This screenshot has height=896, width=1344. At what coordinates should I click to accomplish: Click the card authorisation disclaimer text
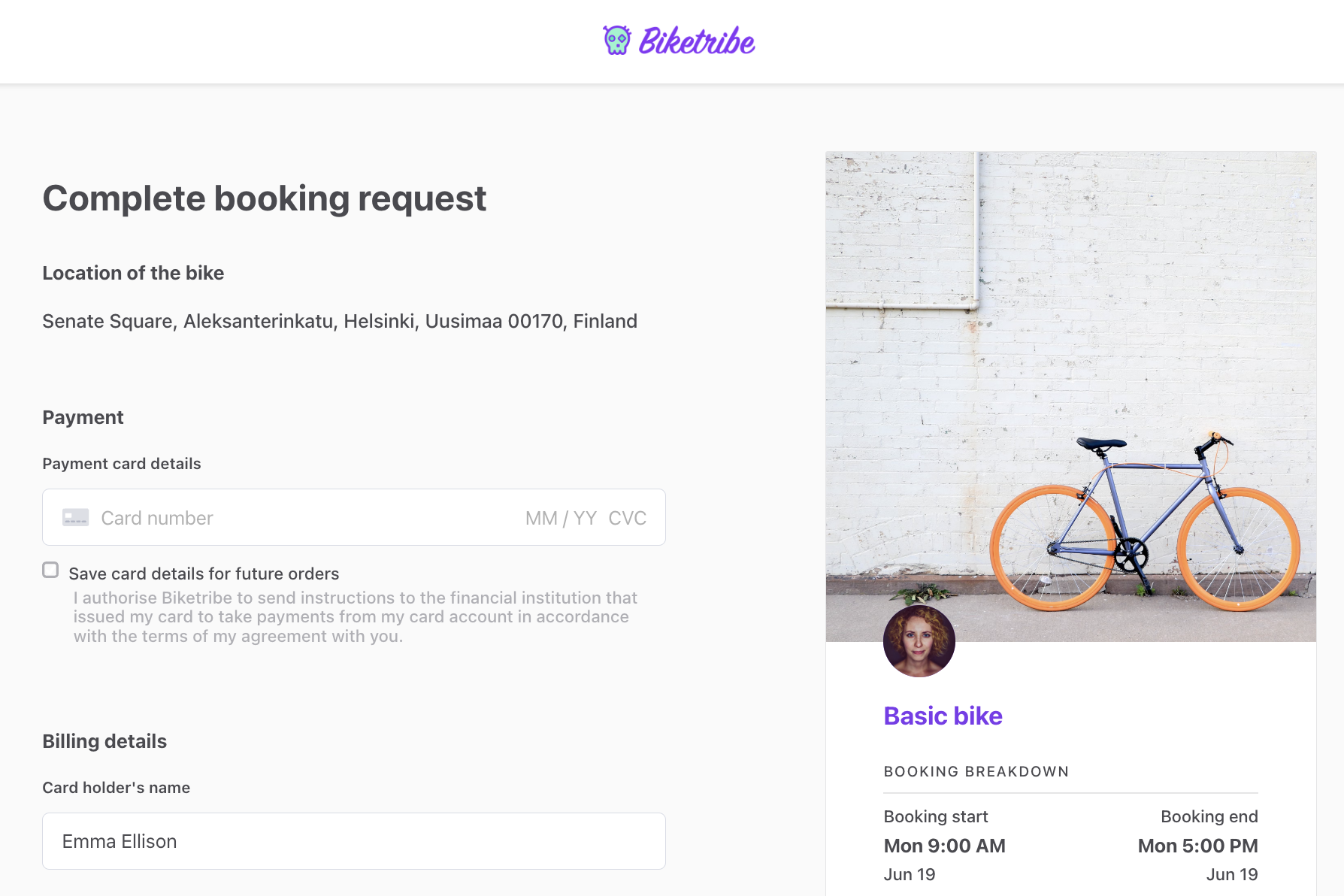(355, 617)
